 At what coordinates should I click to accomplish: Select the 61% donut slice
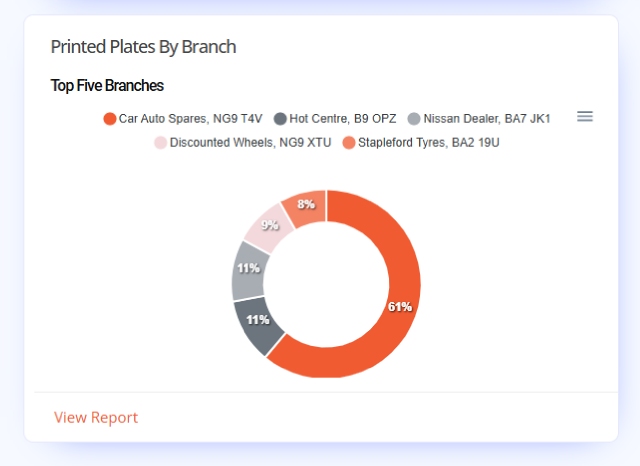pos(400,307)
